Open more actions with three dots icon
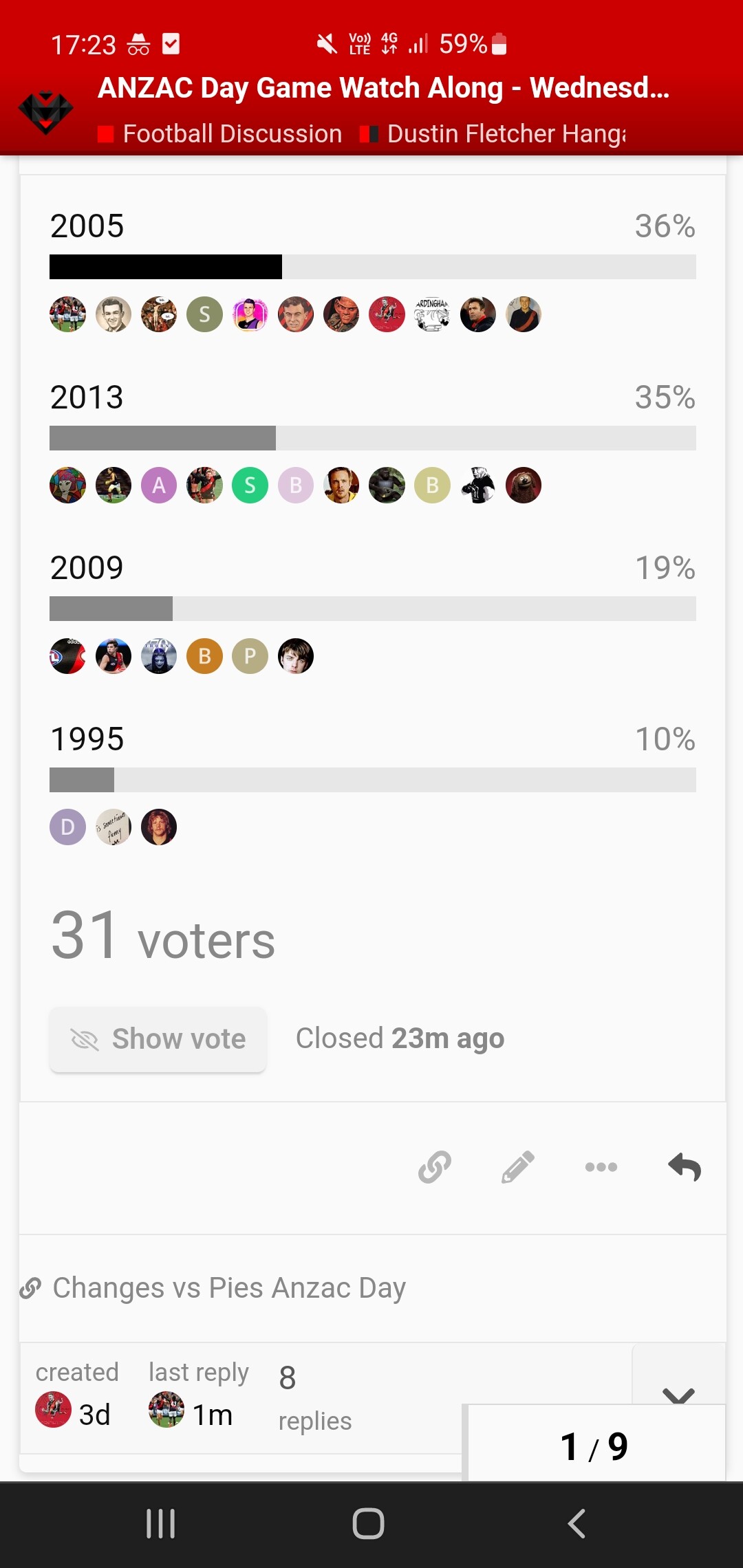The height and width of the screenshot is (1568, 743). click(601, 1167)
